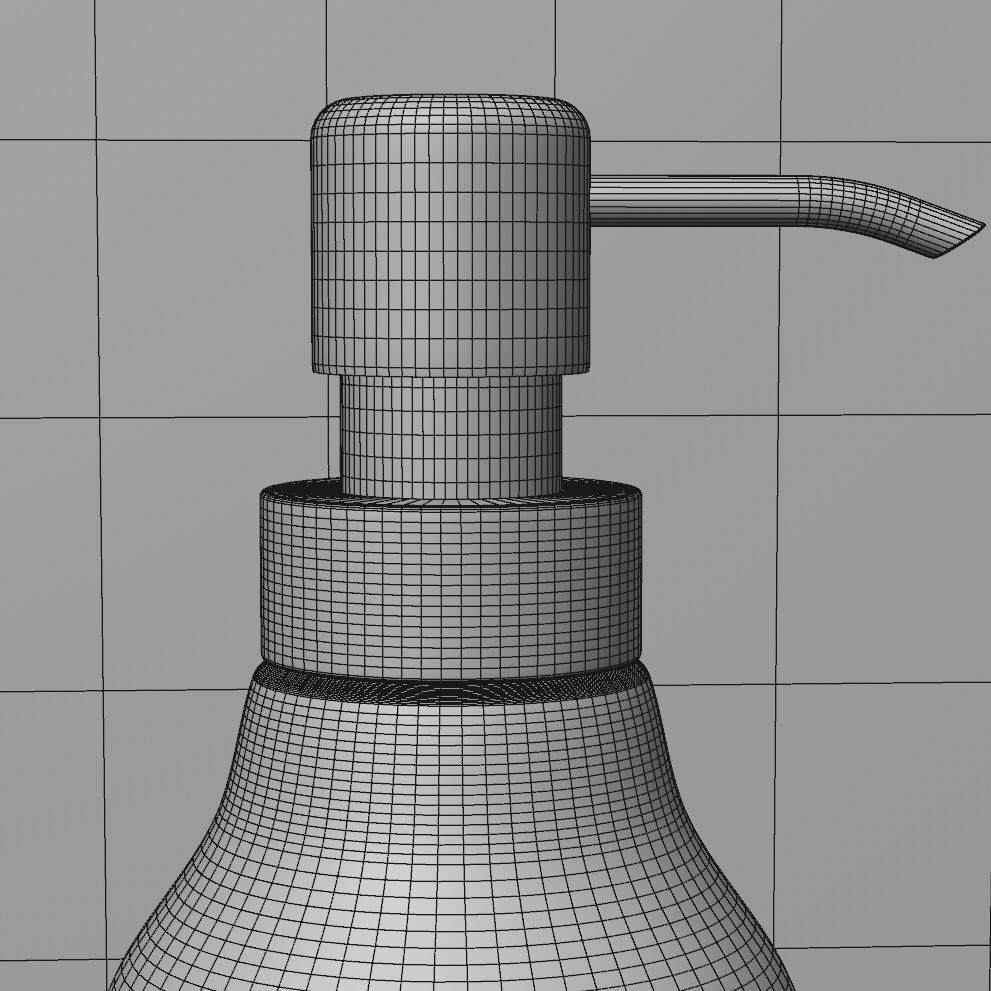
Task: Click the wide screw collar ring
Action: click(x=451, y=576)
